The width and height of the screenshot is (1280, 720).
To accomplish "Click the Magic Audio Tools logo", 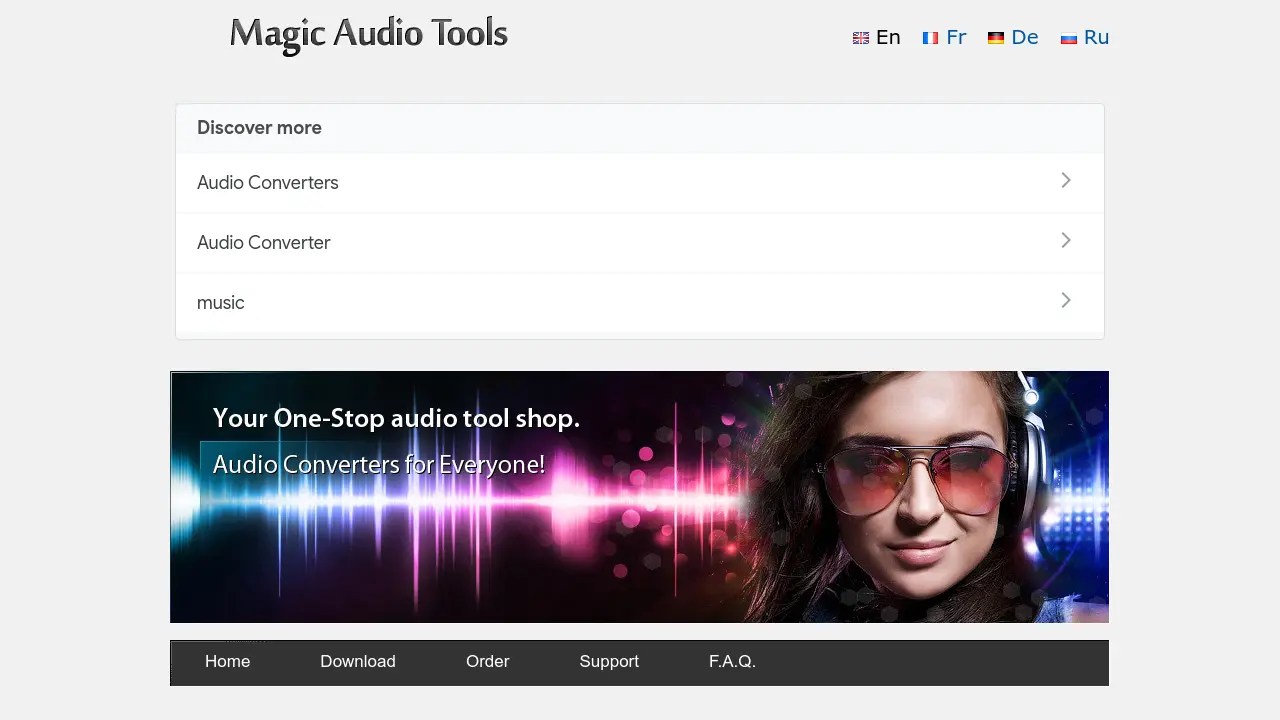I will tap(368, 34).
